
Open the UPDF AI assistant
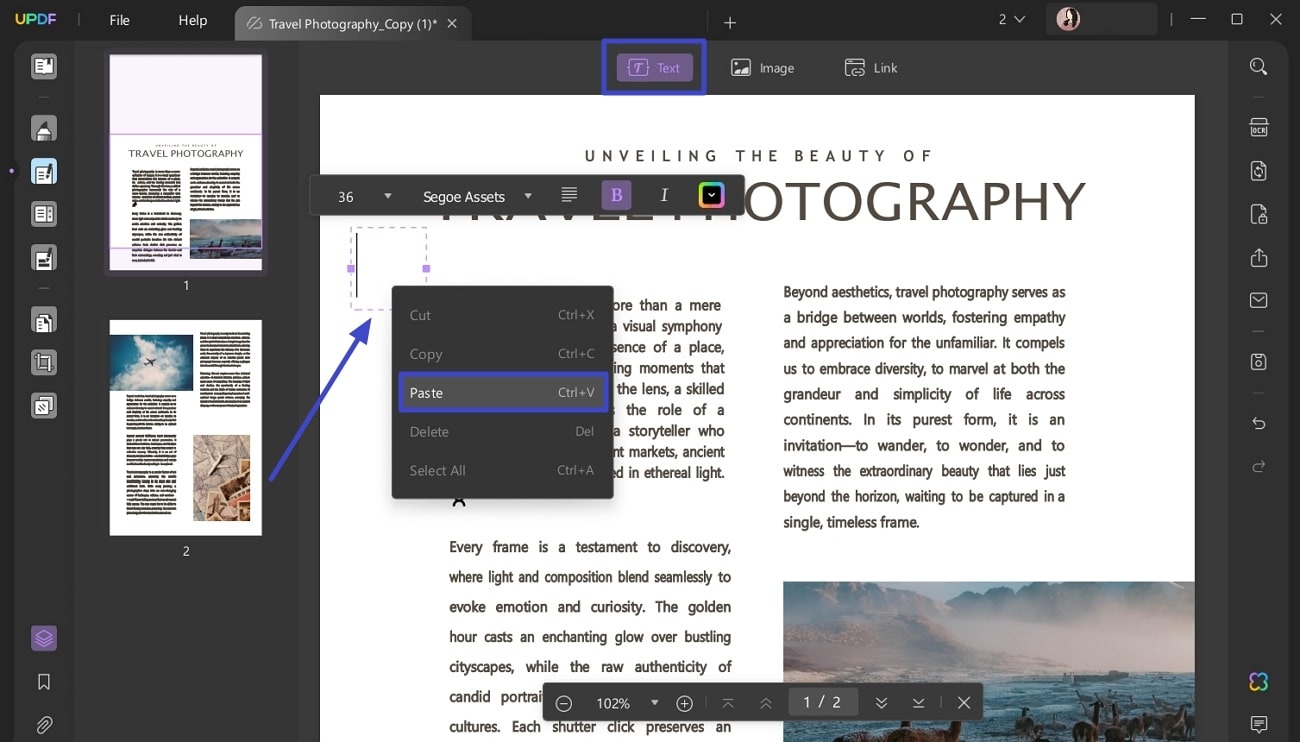[1257, 681]
